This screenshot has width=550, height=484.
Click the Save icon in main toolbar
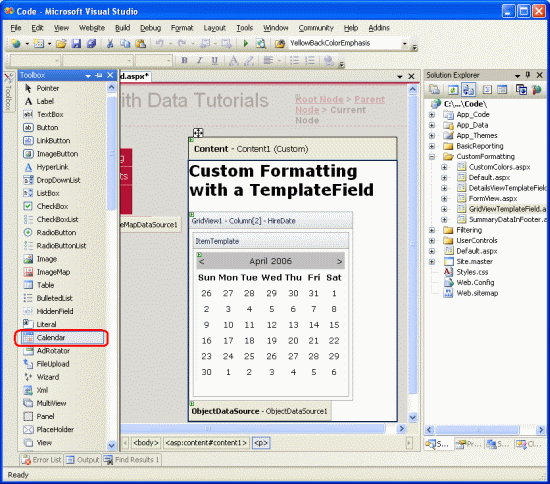[76, 43]
